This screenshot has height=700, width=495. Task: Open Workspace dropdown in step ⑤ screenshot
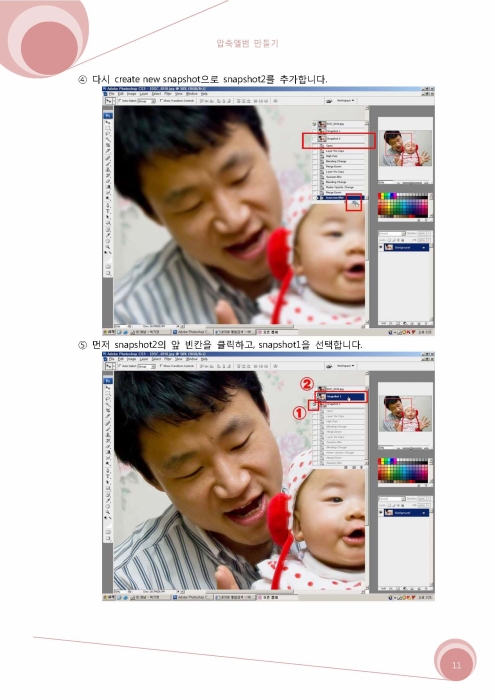tap(346, 366)
